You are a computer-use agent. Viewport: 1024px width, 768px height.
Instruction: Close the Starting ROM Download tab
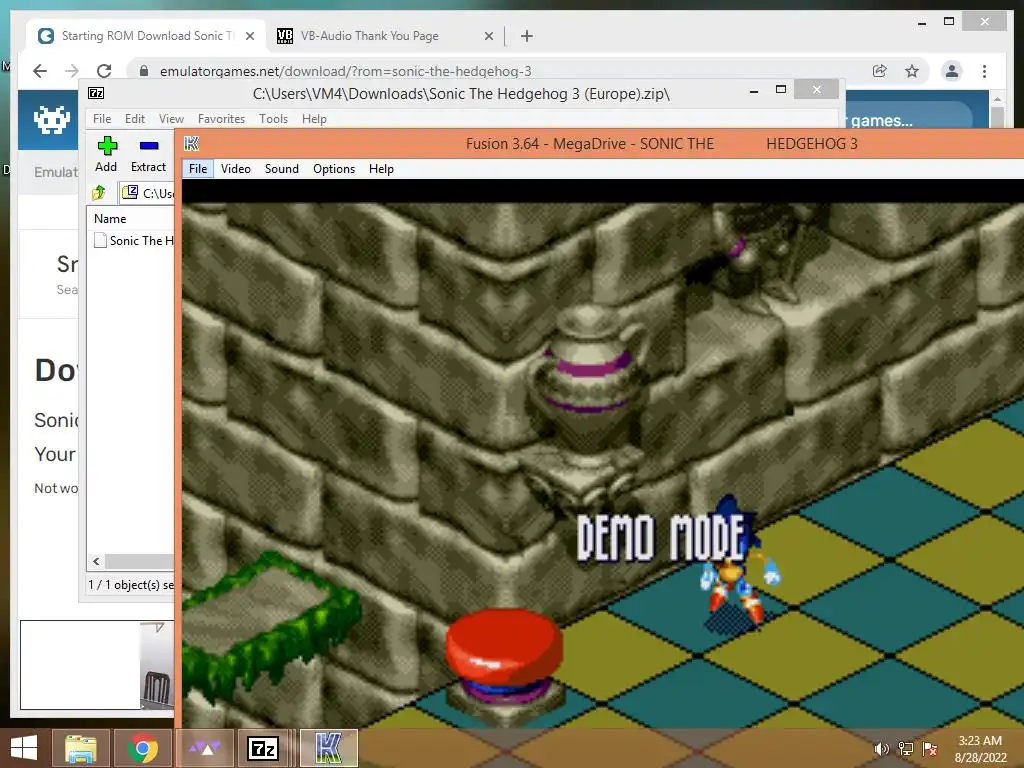click(x=249, y=37)
